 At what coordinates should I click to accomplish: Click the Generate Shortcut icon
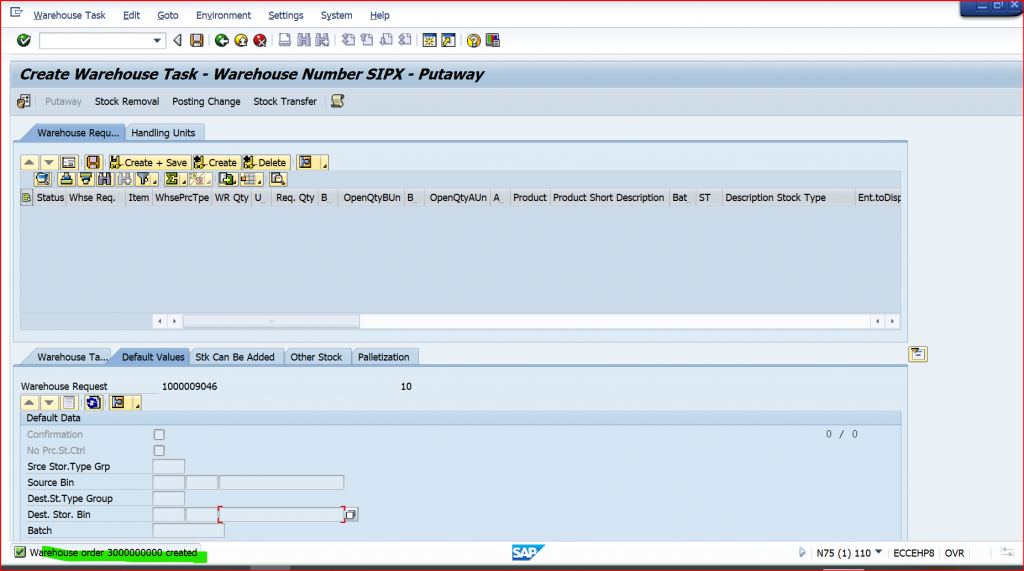(448, 41)
